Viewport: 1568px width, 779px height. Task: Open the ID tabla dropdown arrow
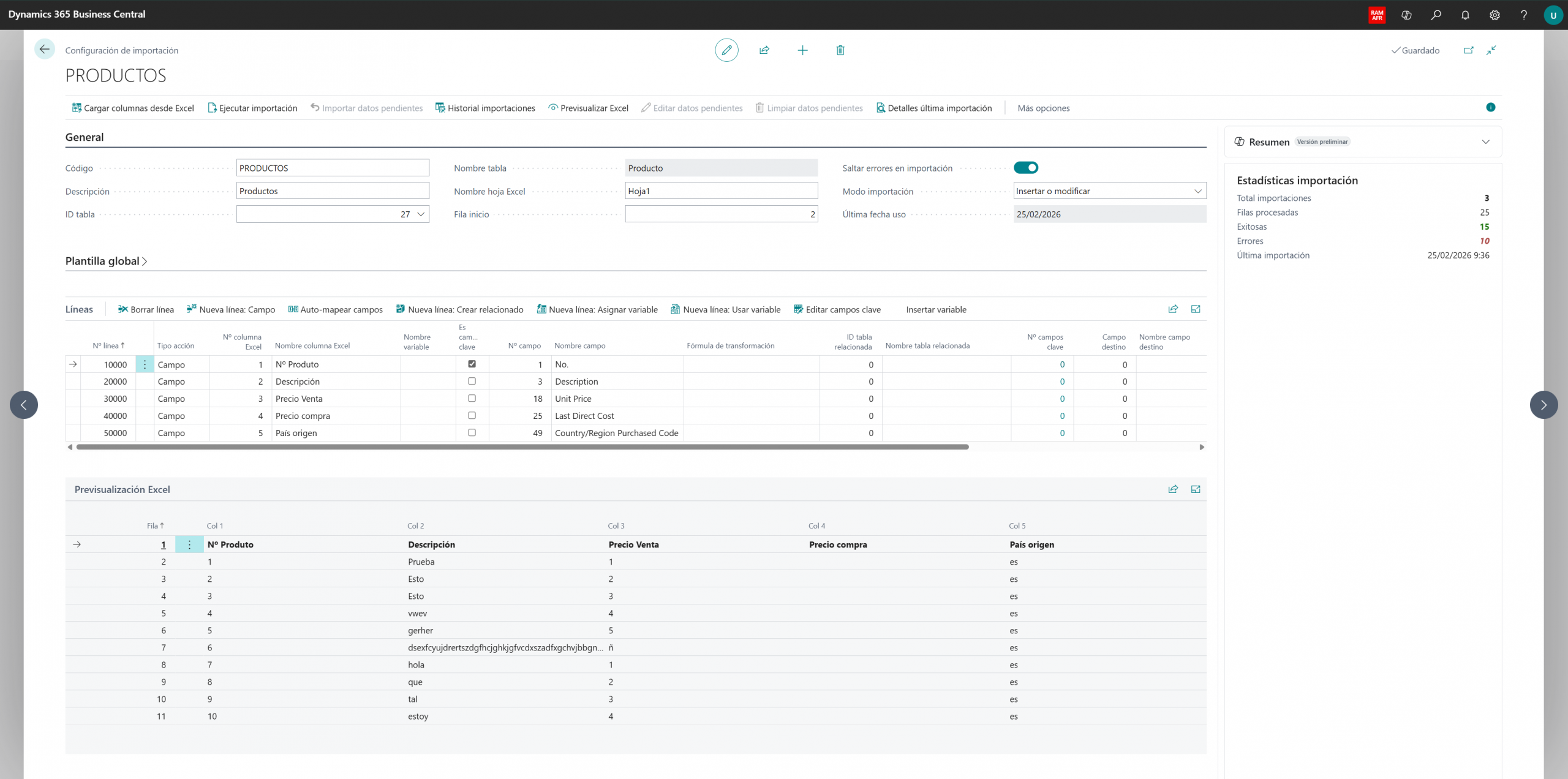[421, 214]
